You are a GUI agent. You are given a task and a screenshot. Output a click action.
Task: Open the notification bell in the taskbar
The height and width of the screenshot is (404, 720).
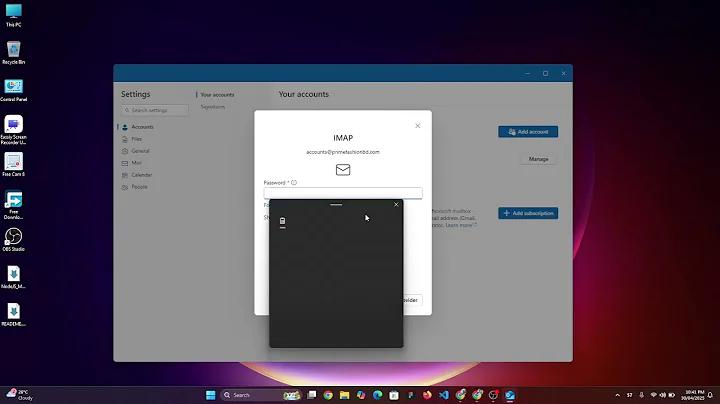pos(710,395)
